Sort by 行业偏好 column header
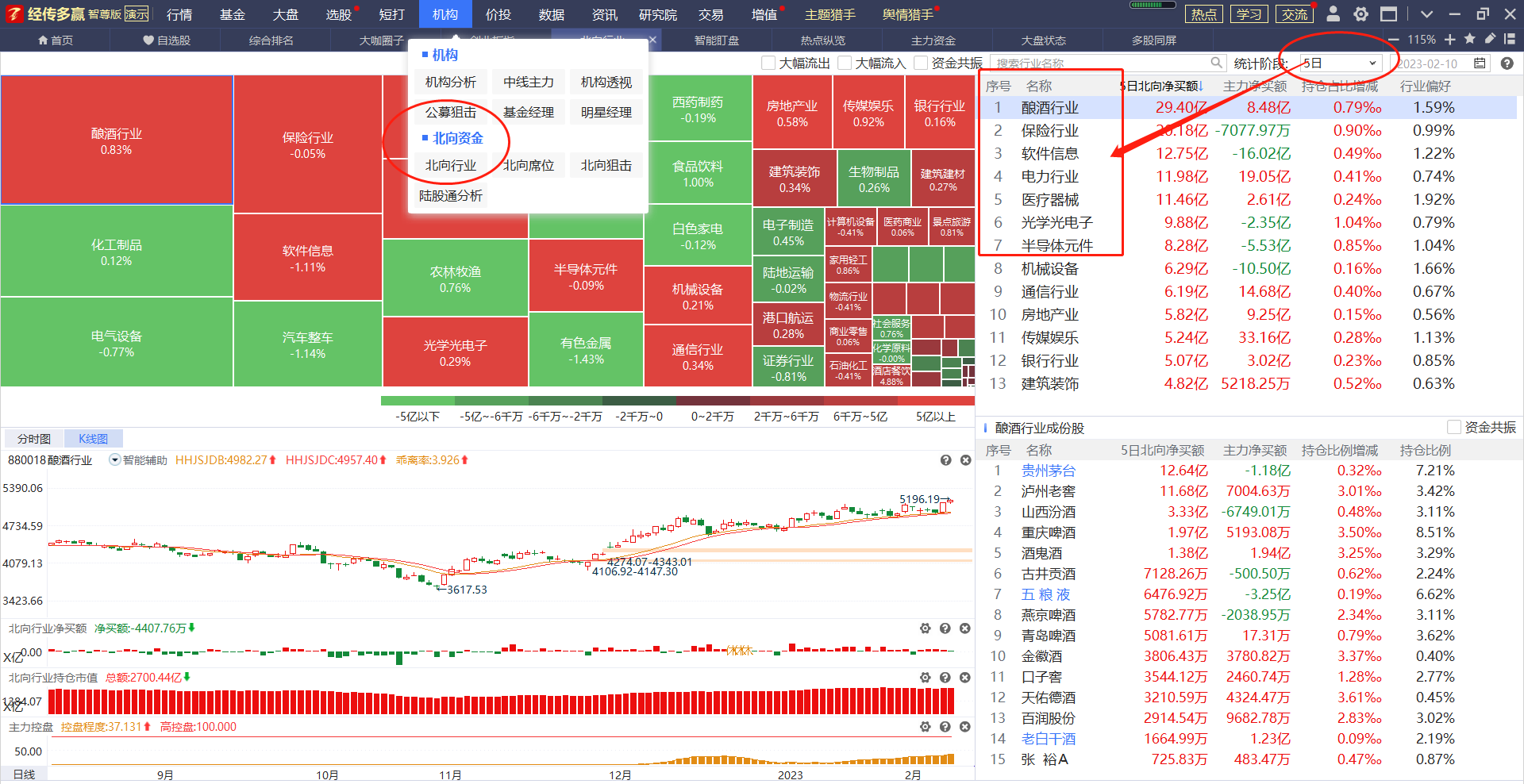1524x784 pixels. pyautogui.click(x=1425, y=86)
